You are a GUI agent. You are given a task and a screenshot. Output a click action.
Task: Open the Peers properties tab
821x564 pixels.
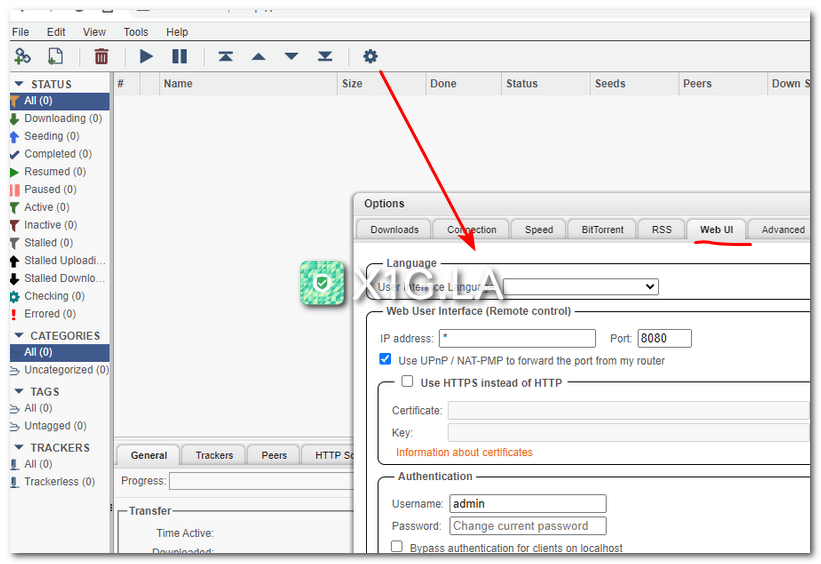274,456
